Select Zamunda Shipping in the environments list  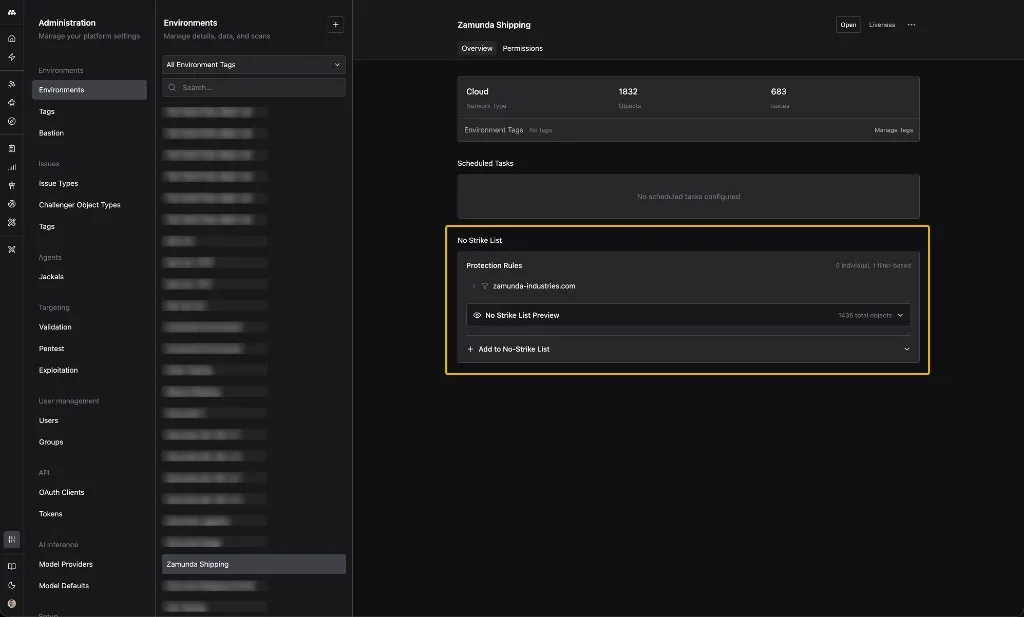pos(253,564)
